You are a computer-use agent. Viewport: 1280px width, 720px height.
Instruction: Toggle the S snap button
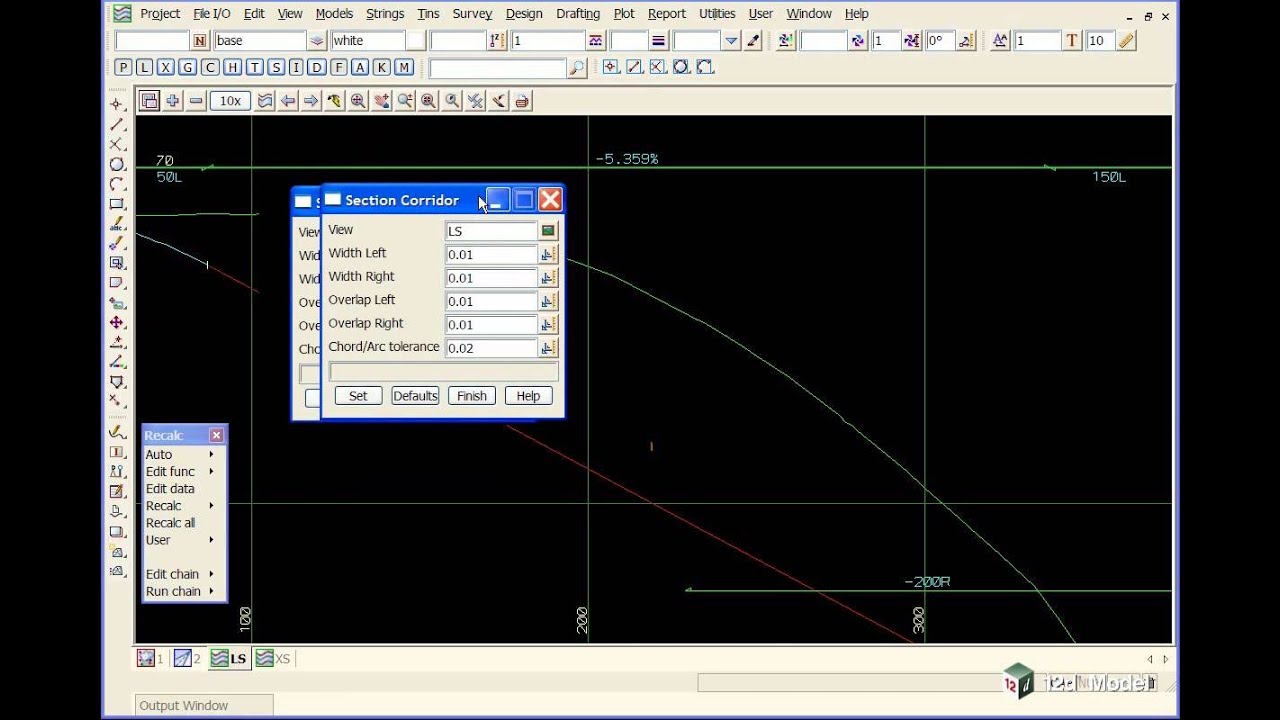(275, 67)
